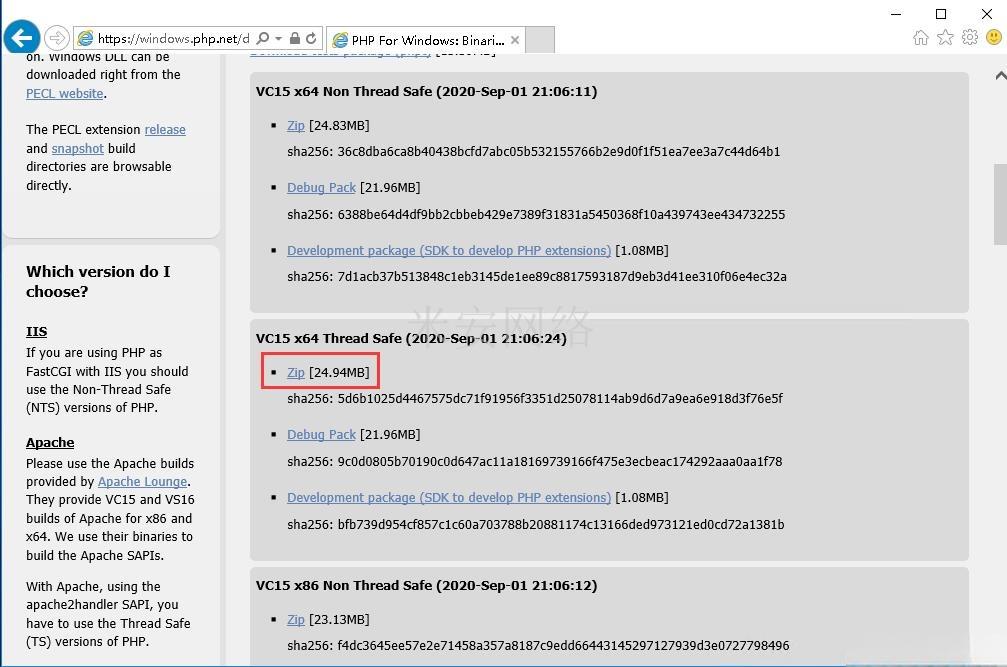Click the security lock icon
The width and height of the screenshot is (1007, 667).
295,39
